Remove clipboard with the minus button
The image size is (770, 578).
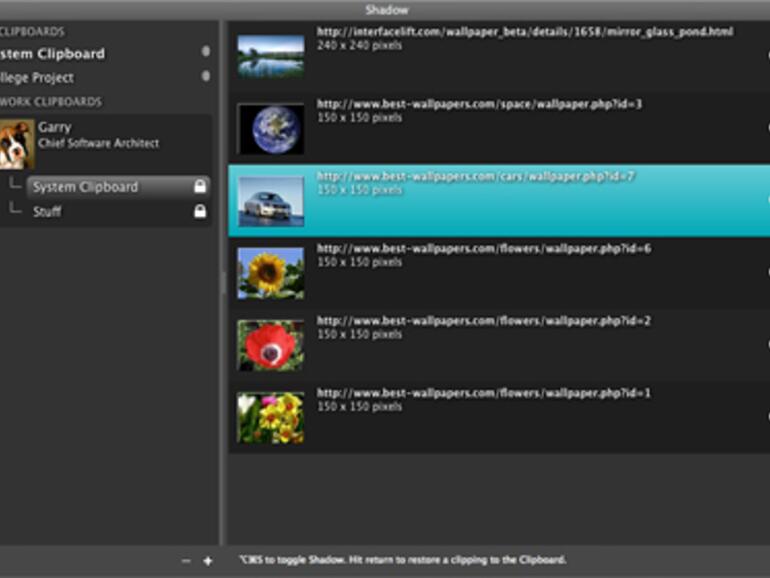(x=186, y=561)
